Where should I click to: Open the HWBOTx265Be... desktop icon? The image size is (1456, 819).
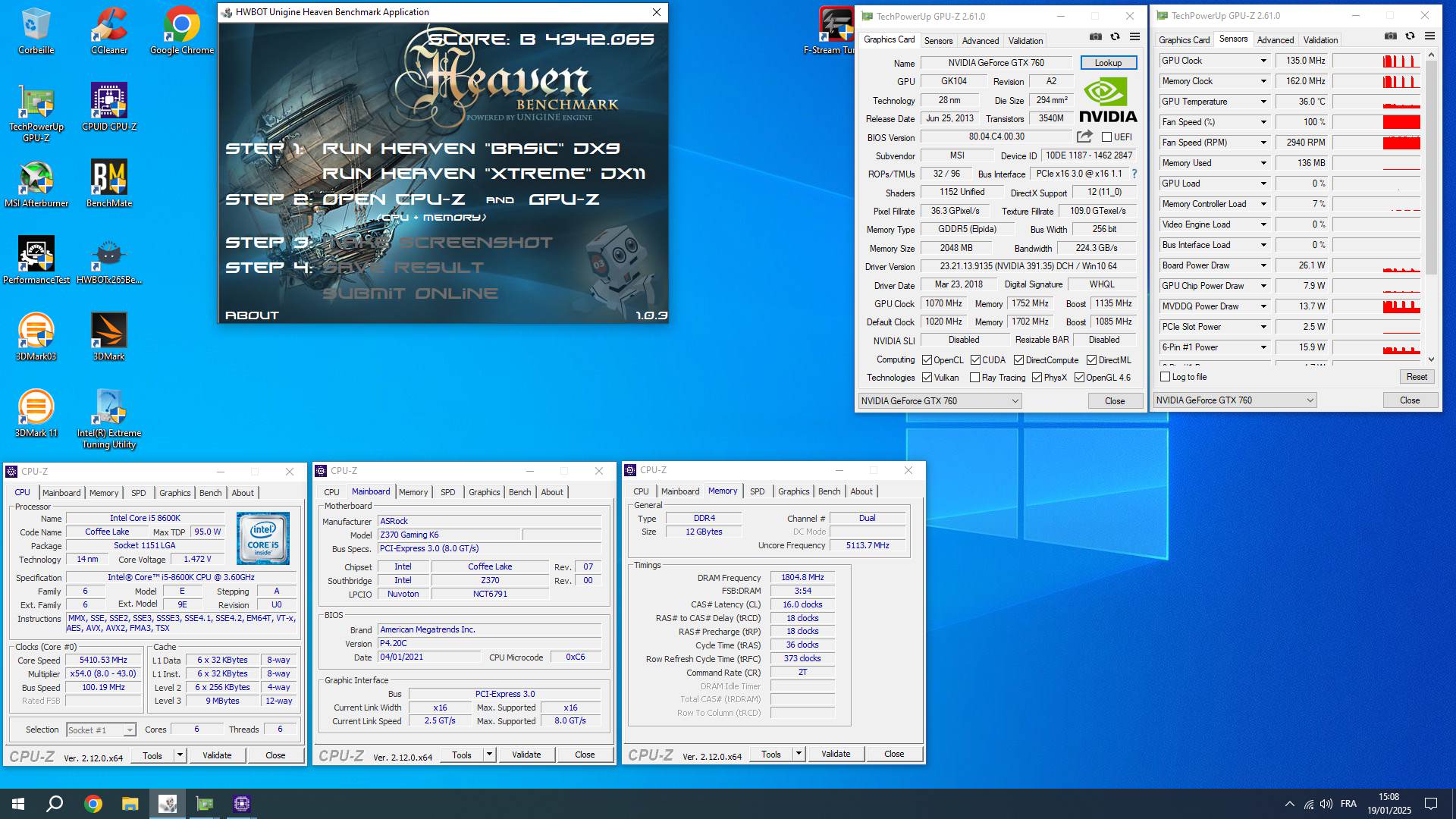pyautogui.click(x=108, y=261)
